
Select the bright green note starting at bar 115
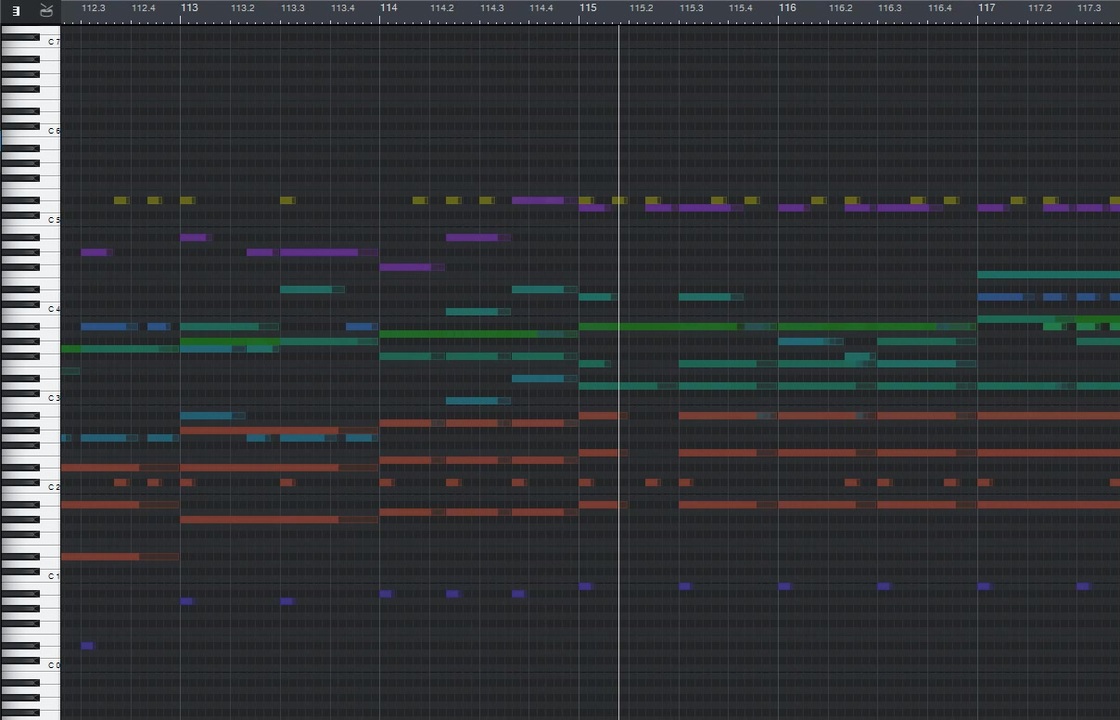tap(659, 326)
